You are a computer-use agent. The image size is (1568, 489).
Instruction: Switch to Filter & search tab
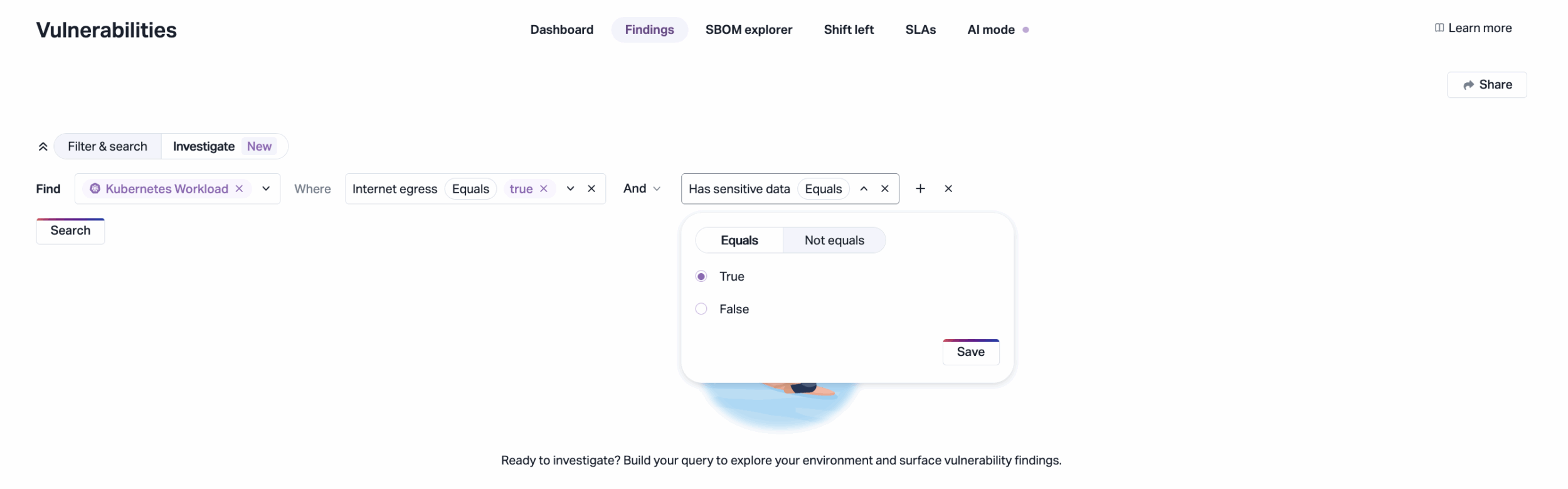tap(107, 147)
